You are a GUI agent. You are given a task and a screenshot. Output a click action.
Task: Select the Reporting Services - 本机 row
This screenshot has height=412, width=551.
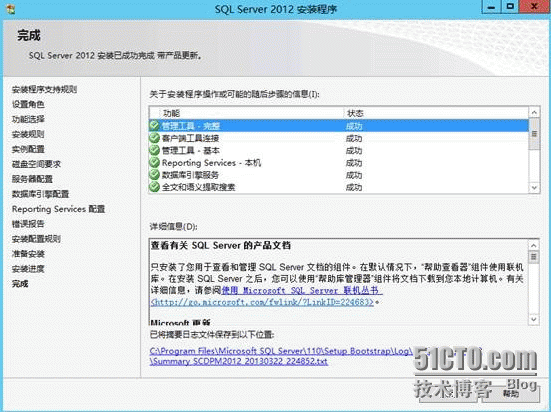(339, 162)
